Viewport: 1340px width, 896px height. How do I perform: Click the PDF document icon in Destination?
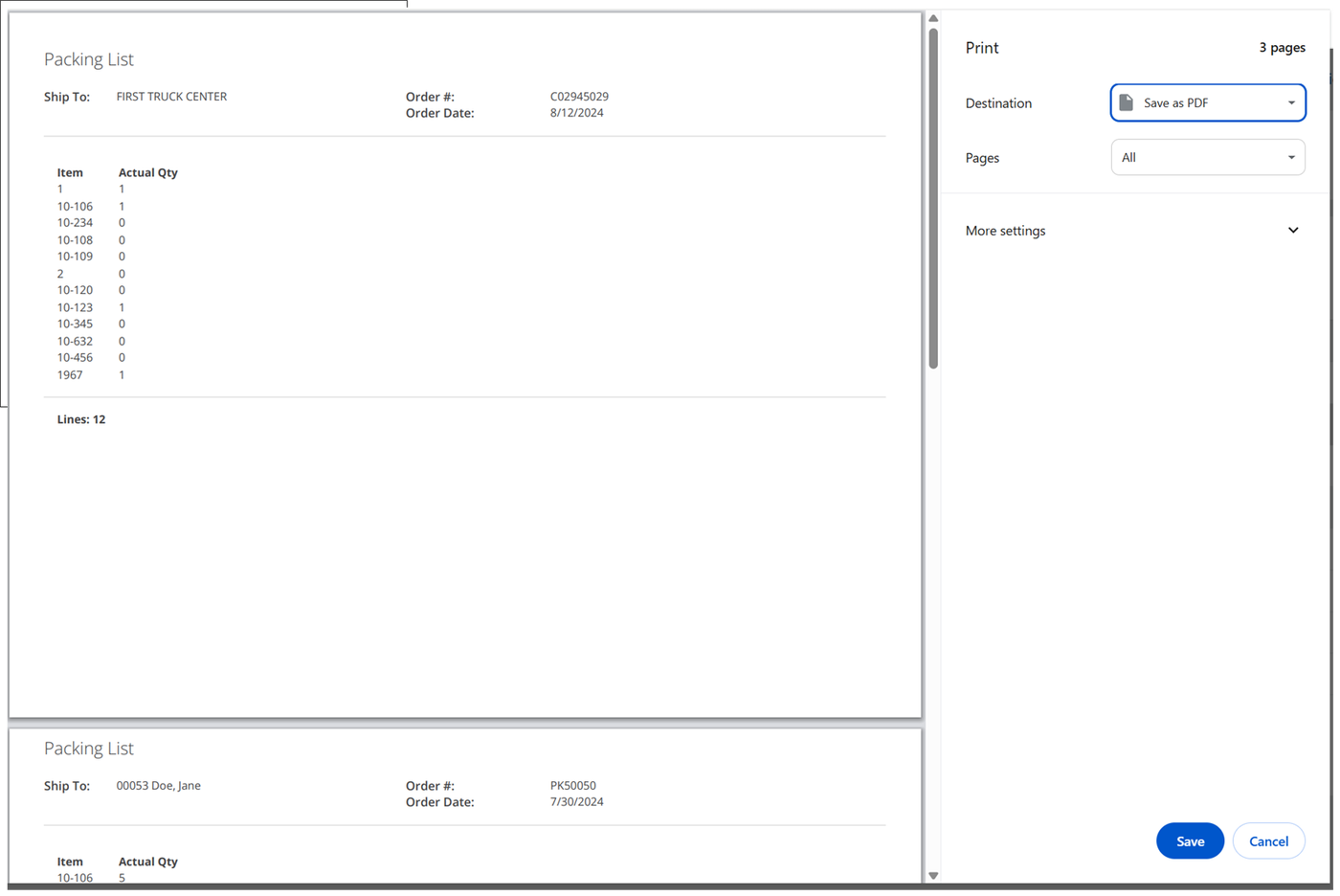(1126, 102)
